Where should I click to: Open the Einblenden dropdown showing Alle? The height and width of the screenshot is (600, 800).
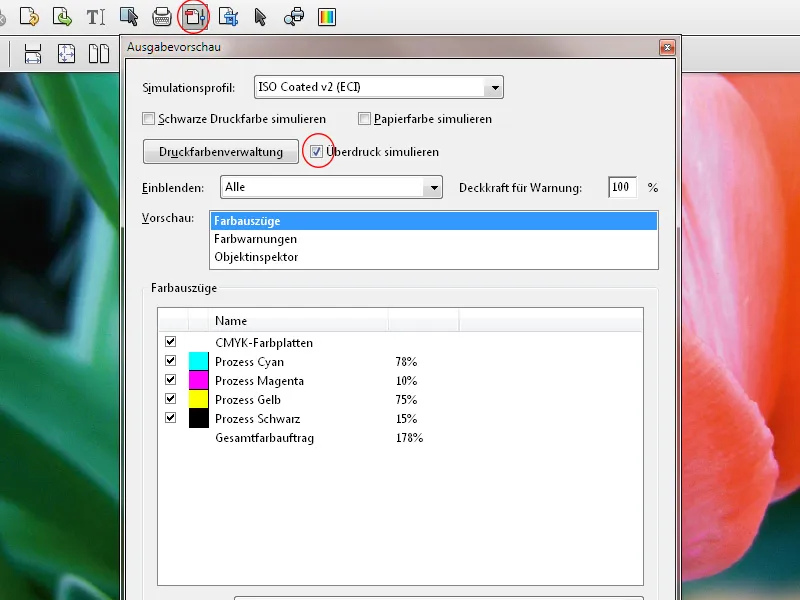click(331, 187)
